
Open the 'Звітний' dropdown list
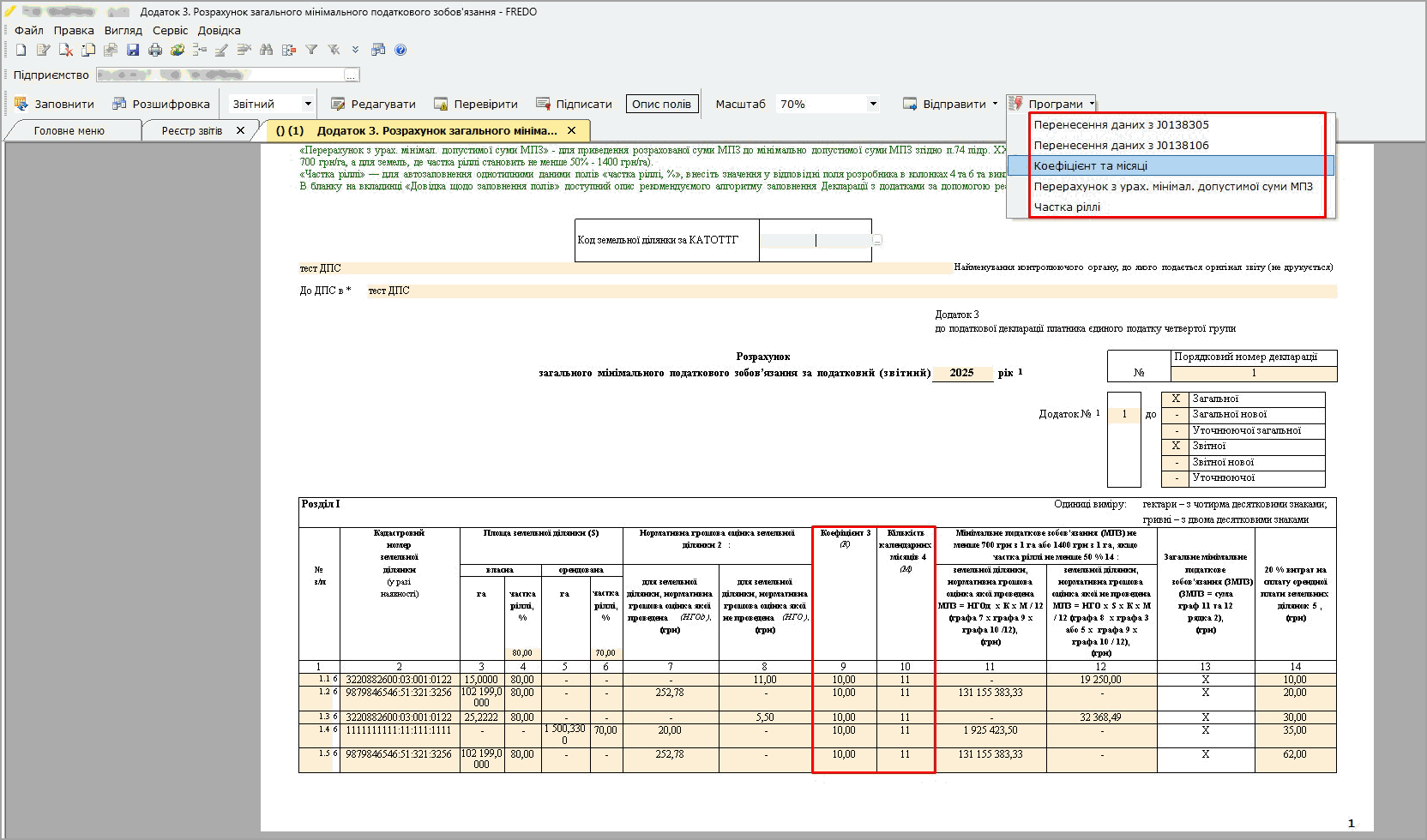pyautogui.click(x=307, y=104)
